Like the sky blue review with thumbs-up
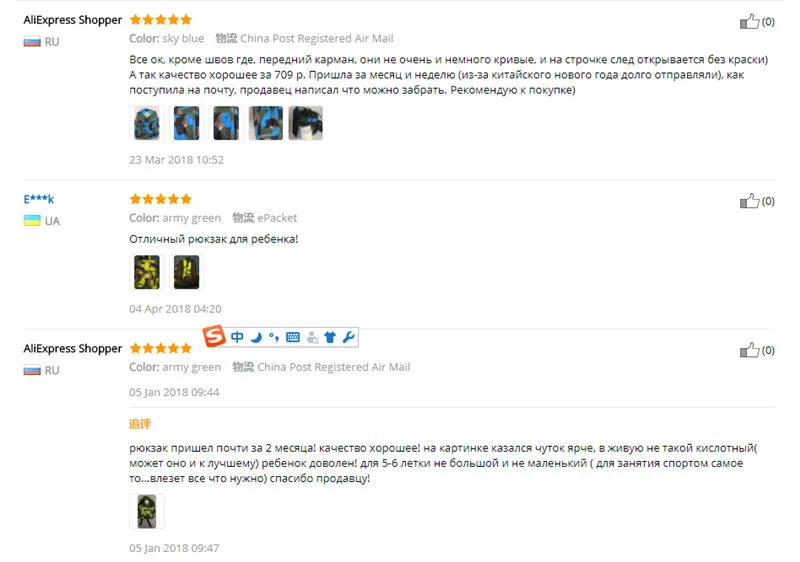 [x=749, y=21]
